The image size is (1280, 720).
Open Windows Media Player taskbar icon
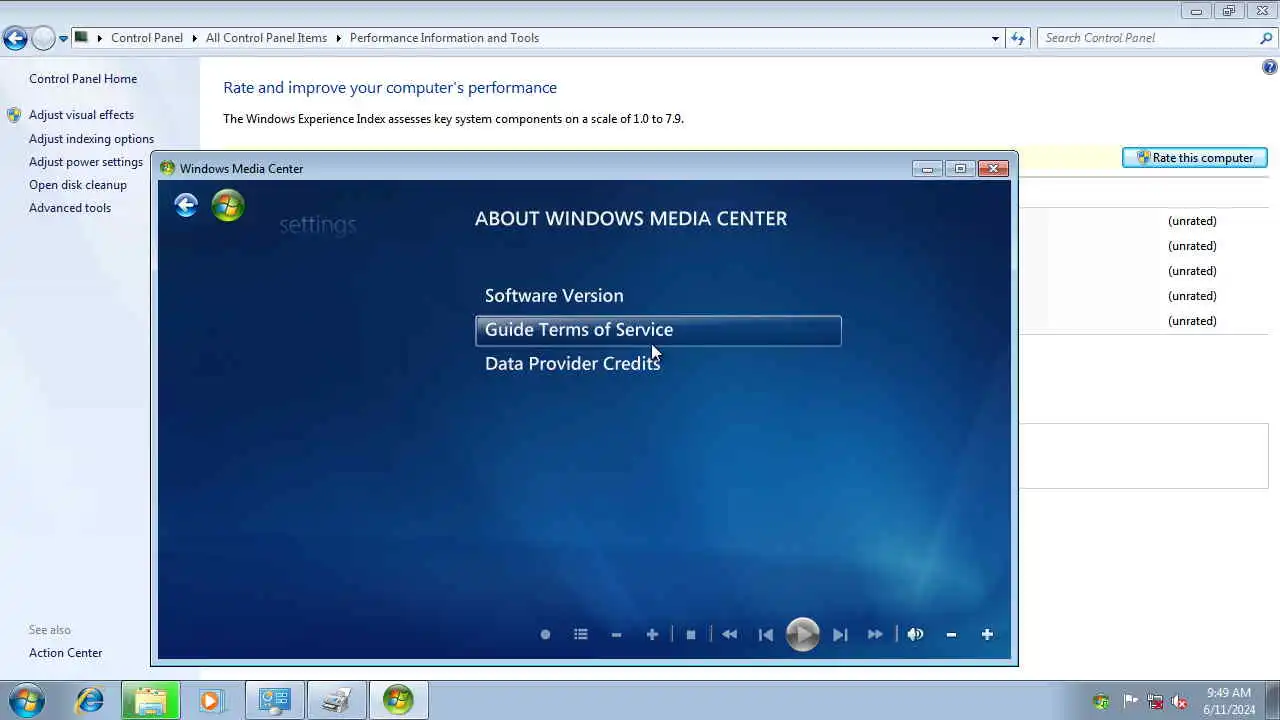coord(211,700)
